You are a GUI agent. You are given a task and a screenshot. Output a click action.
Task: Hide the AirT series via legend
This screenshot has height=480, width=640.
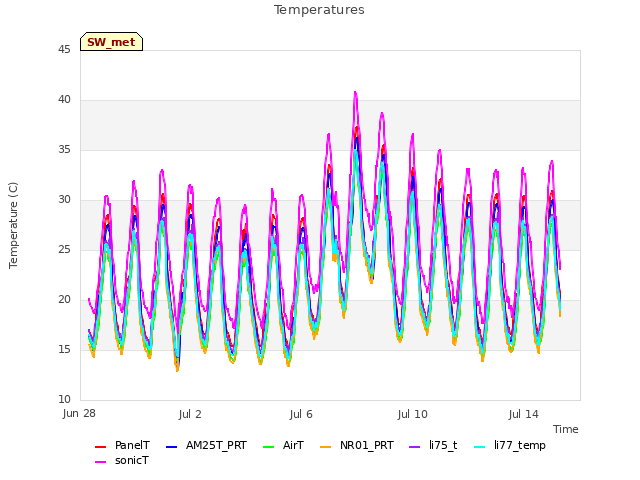[283, 445]
